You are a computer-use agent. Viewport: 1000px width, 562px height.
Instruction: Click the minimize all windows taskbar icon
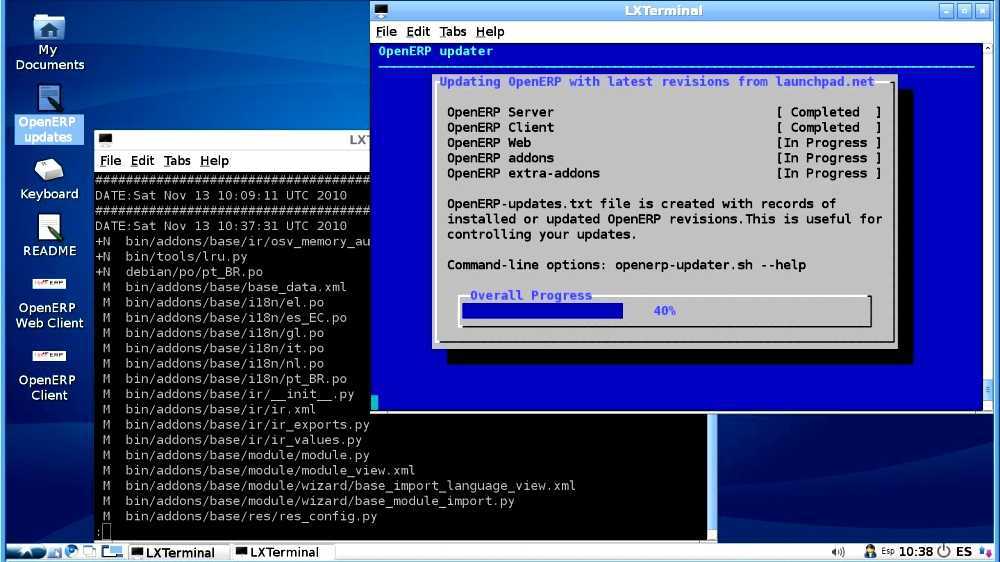point(90,552)
